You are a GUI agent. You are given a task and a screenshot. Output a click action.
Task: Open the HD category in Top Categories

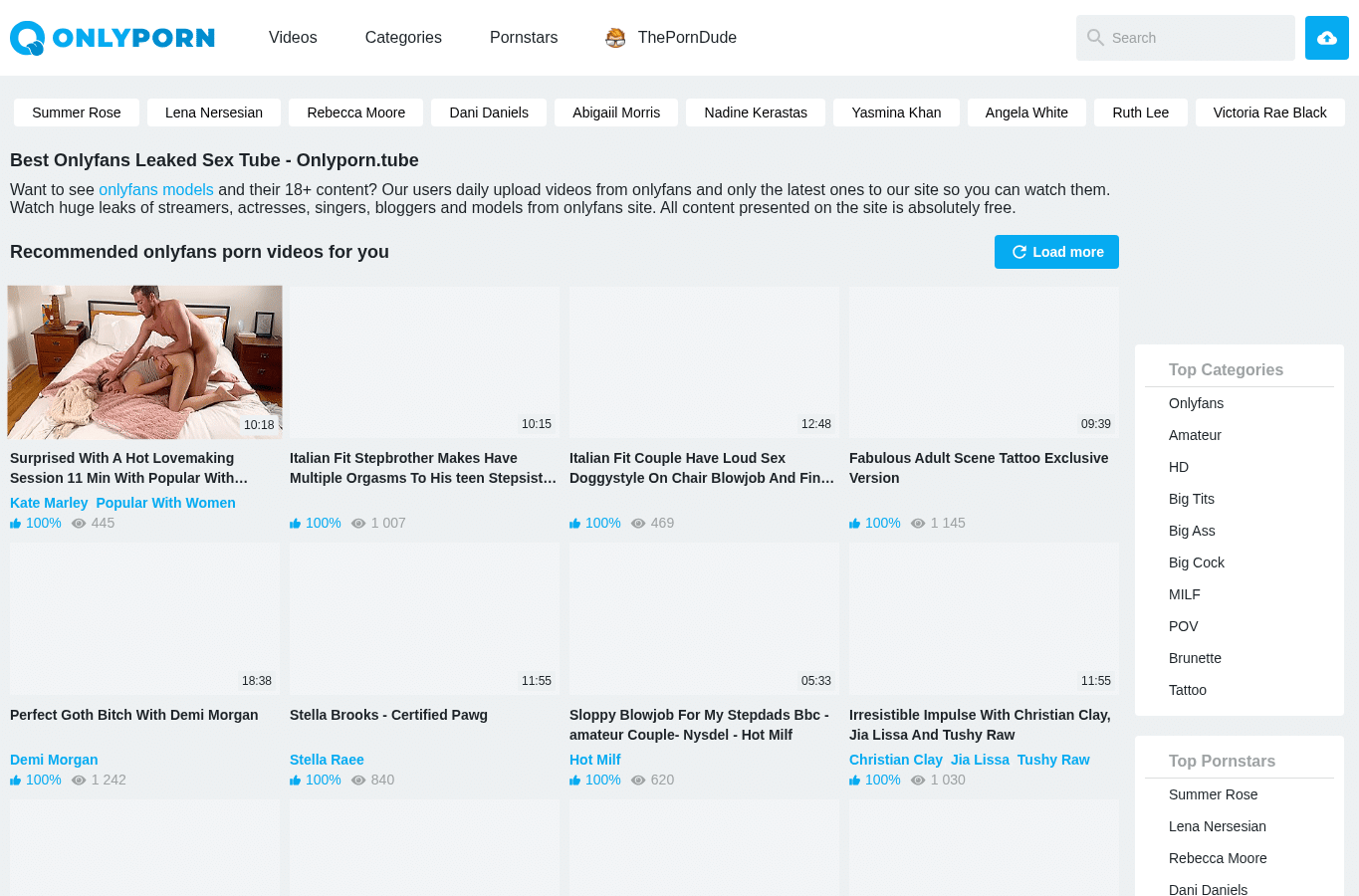point(1179,467)
